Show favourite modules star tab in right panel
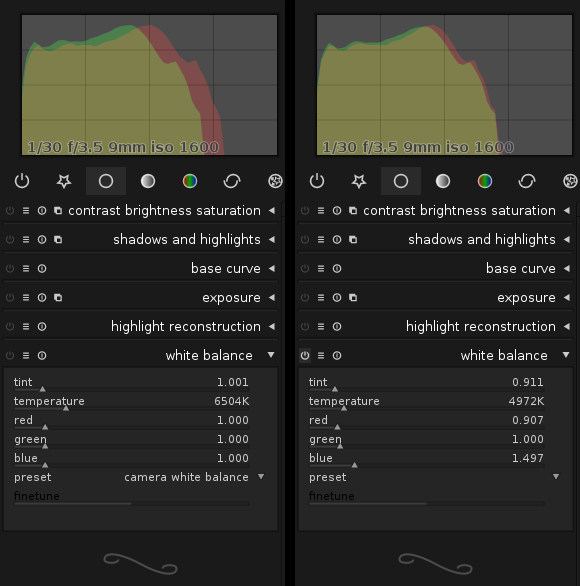This screenshot has height=586, width=580. point(359,181)
